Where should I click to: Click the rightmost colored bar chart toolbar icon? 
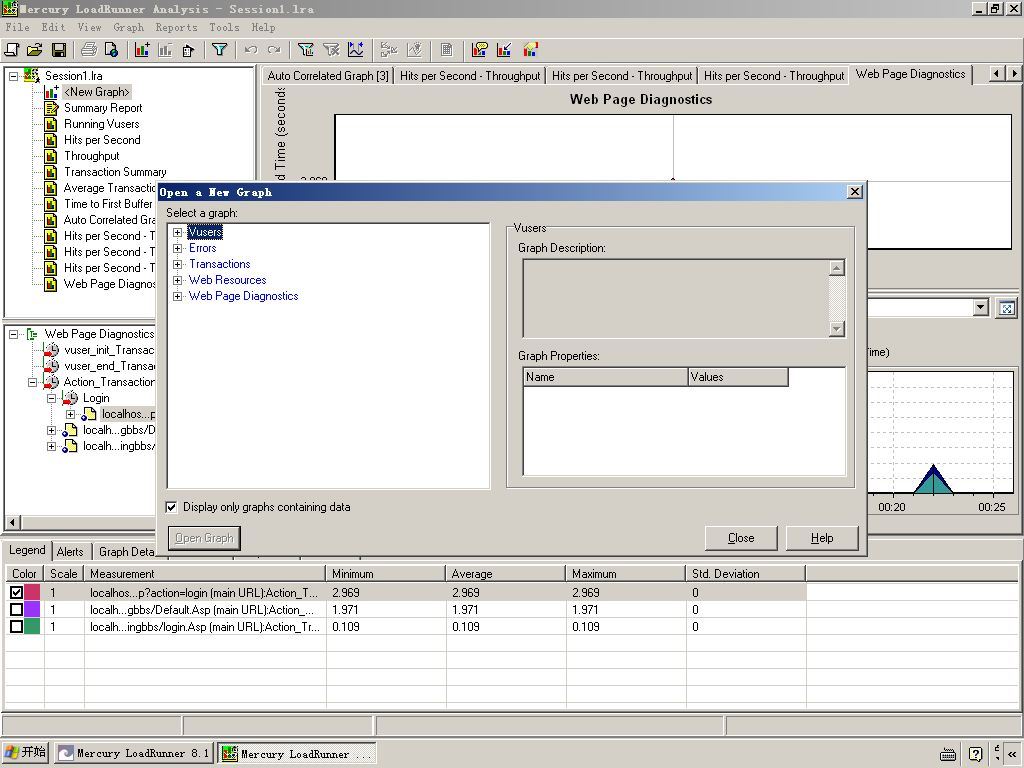pyautogui.click(x=530, y=50)
